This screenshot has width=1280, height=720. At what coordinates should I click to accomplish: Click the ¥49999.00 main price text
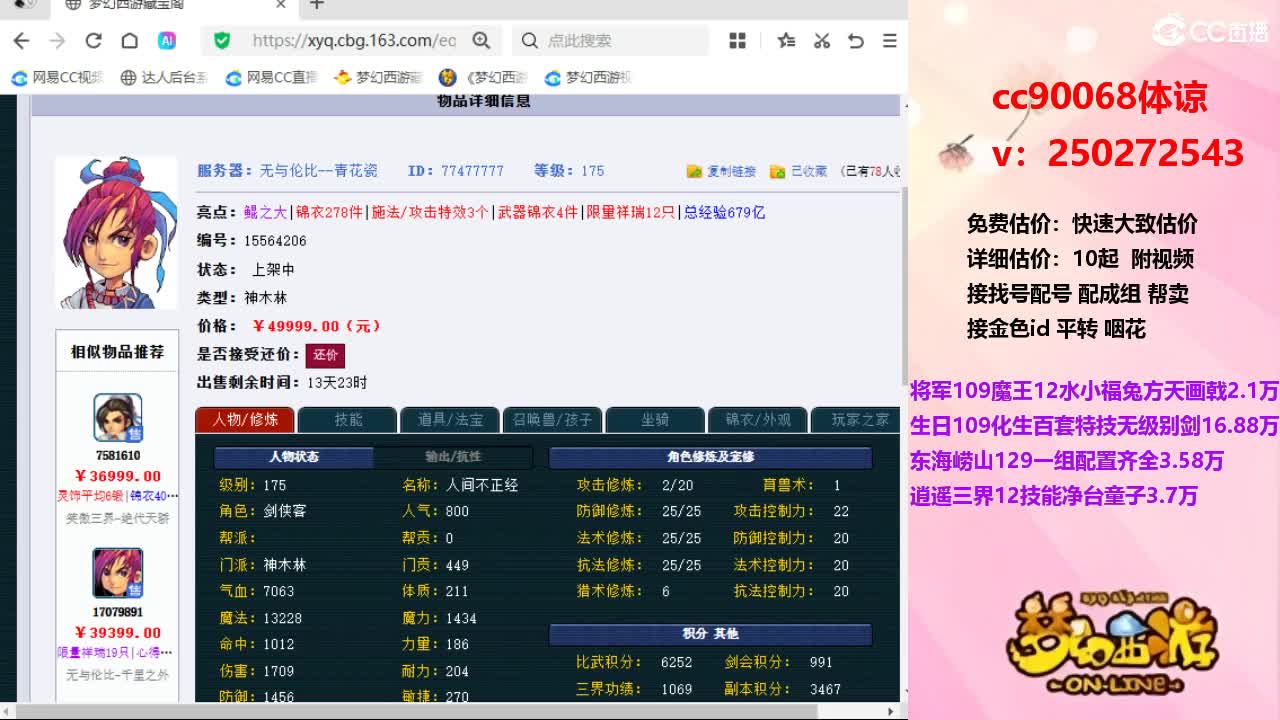click(316, 326)
